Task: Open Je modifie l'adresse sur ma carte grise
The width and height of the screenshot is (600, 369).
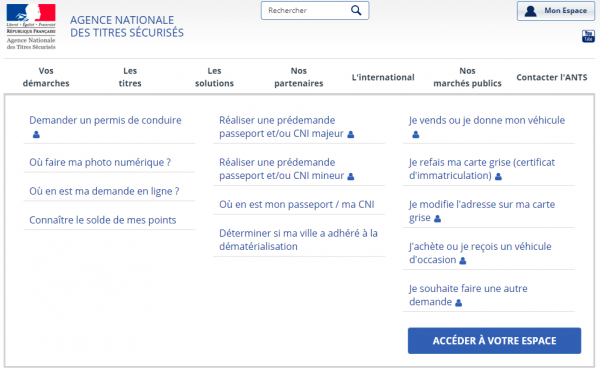Action: pos(482,211)
